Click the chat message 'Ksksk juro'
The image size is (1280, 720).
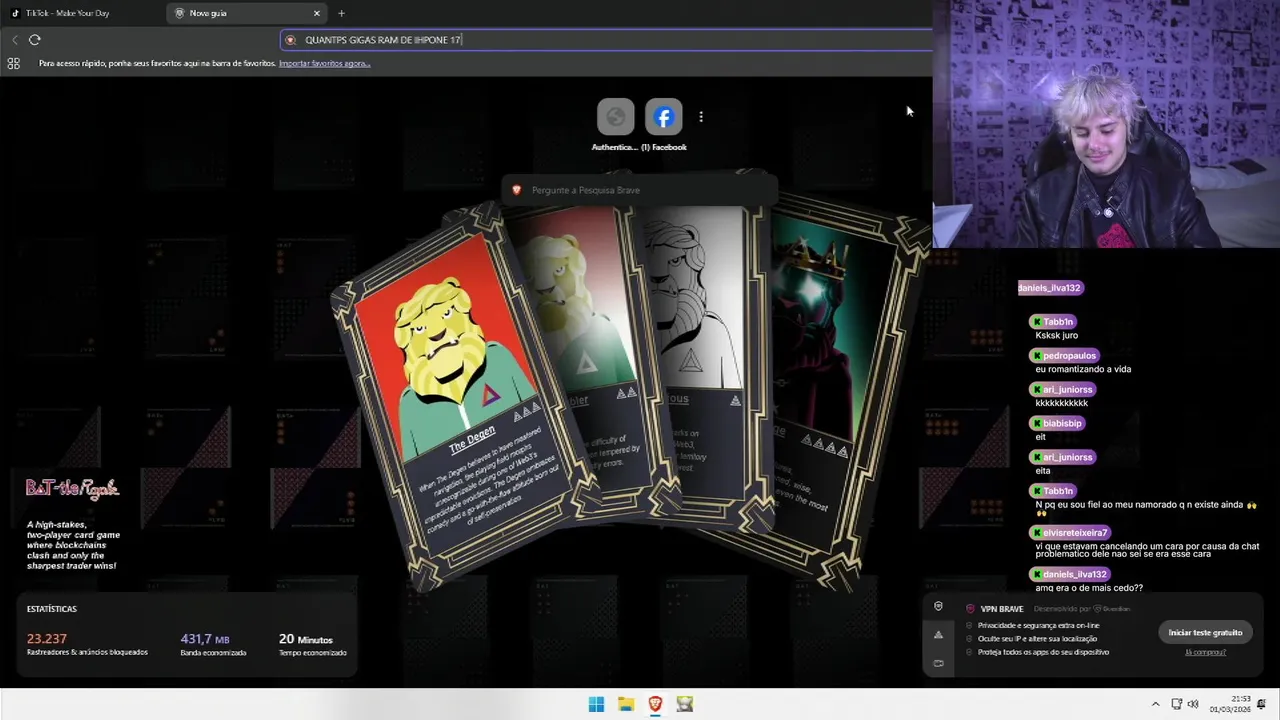pos(1056,335)
